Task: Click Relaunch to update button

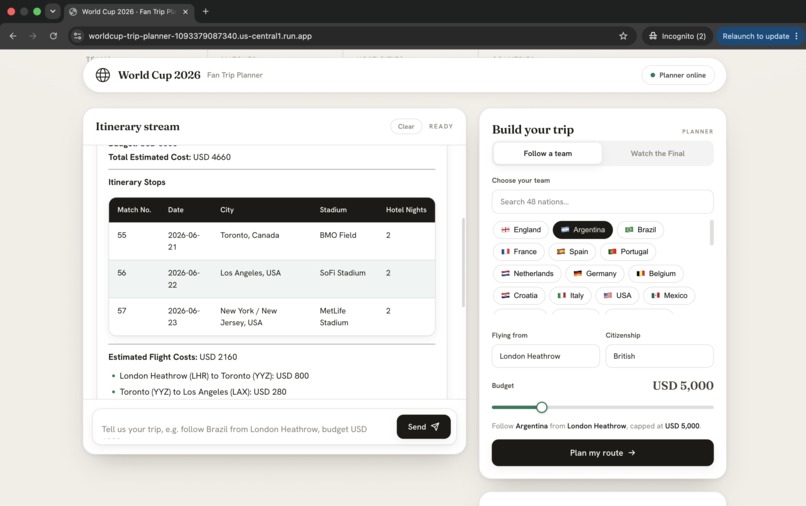Action: [756, 36]
